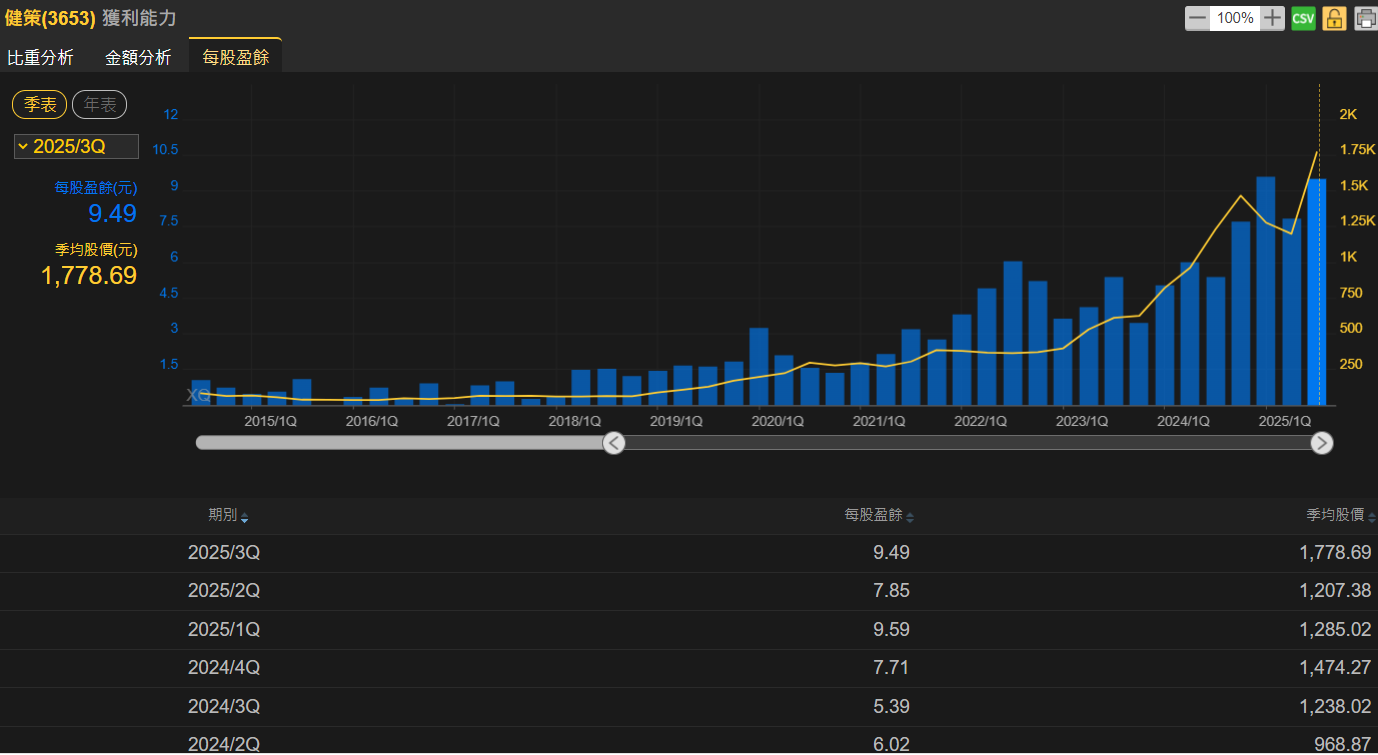Sort the table by 期別 column

pos(228,516)
